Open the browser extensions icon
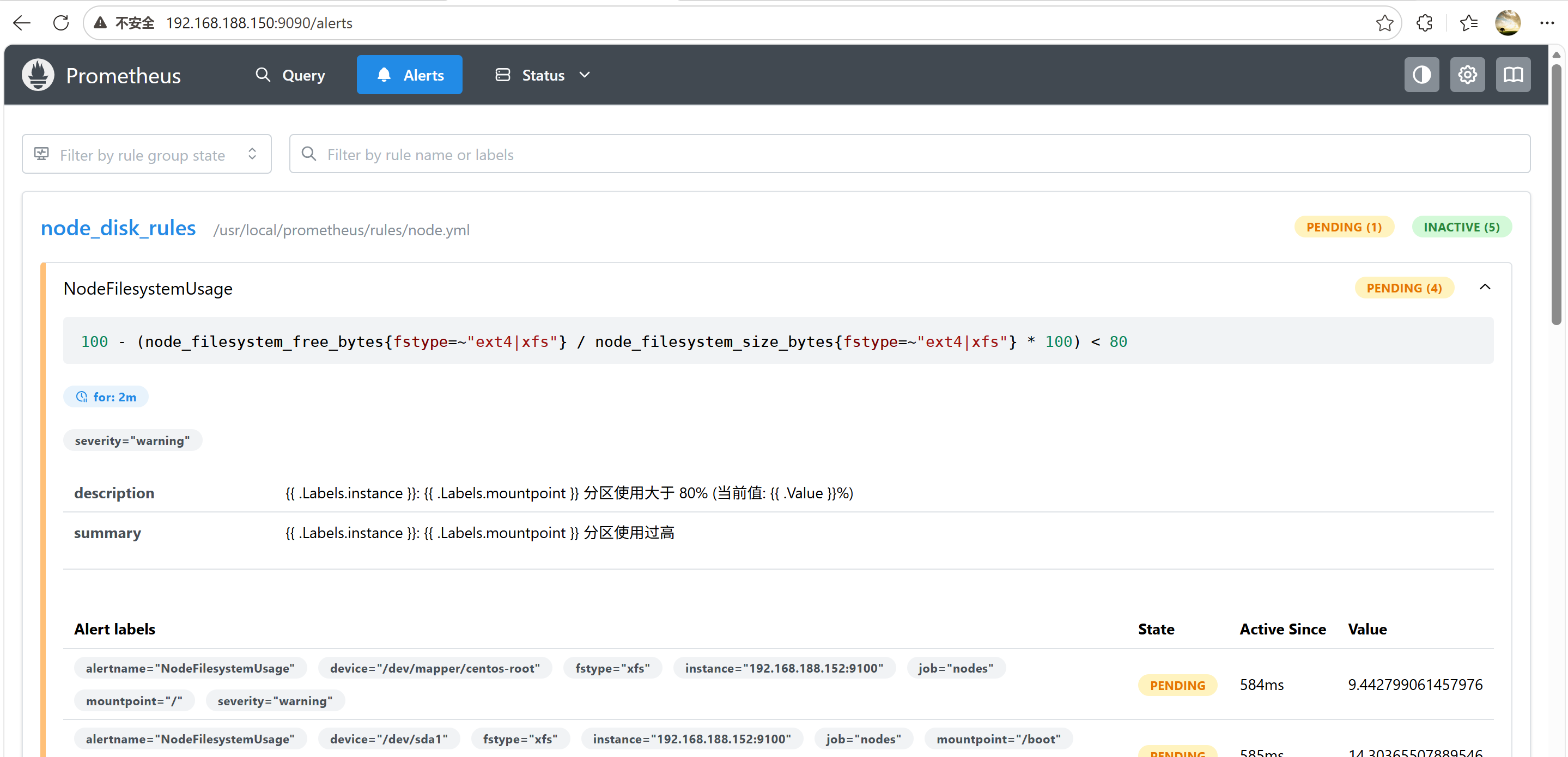The height and width of the screenshot is (757, 1568). (1424, 23)
